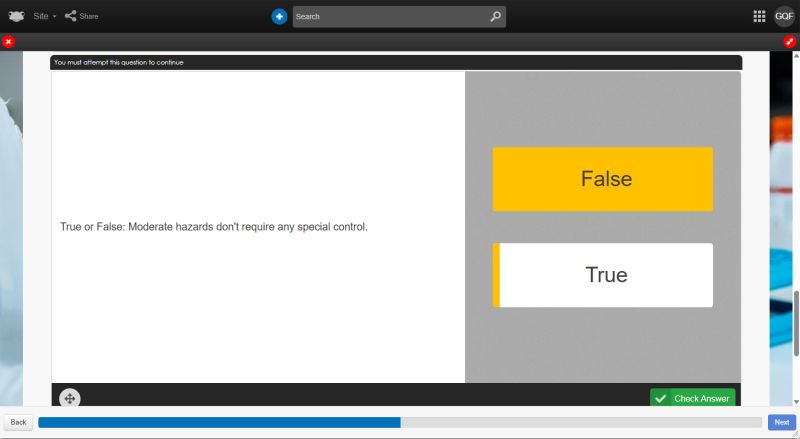Type in the Search field
This screenshot has height=439, width=800.
[x=390, y=17]
